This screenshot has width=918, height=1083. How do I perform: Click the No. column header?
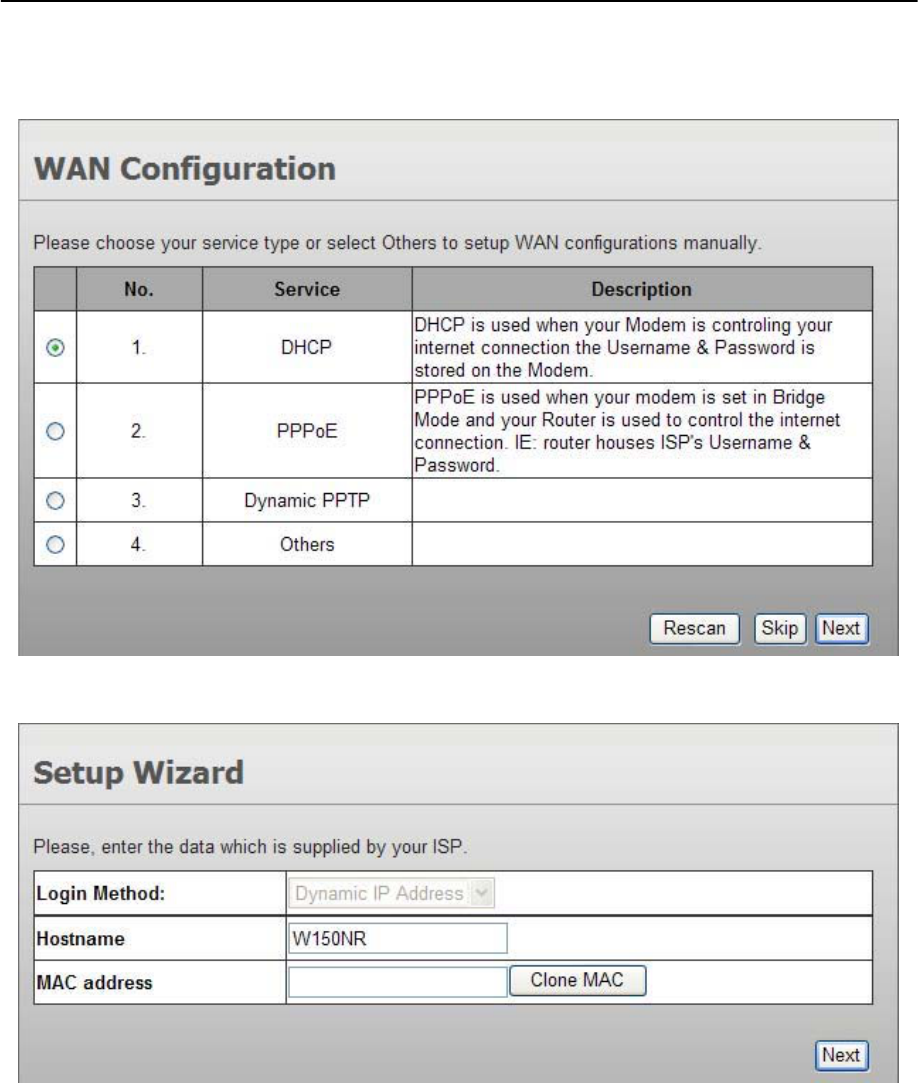click(x=140, y=290)
